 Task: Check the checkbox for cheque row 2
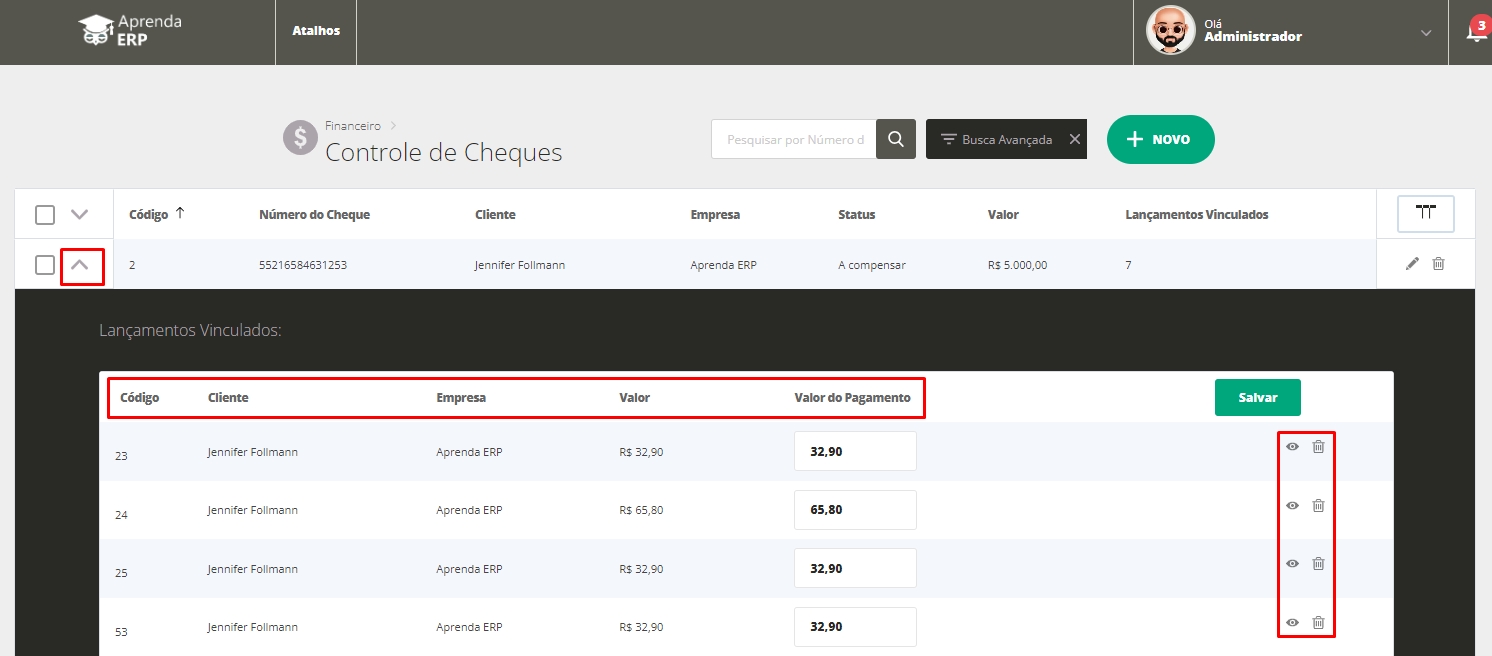click(45, 265)
